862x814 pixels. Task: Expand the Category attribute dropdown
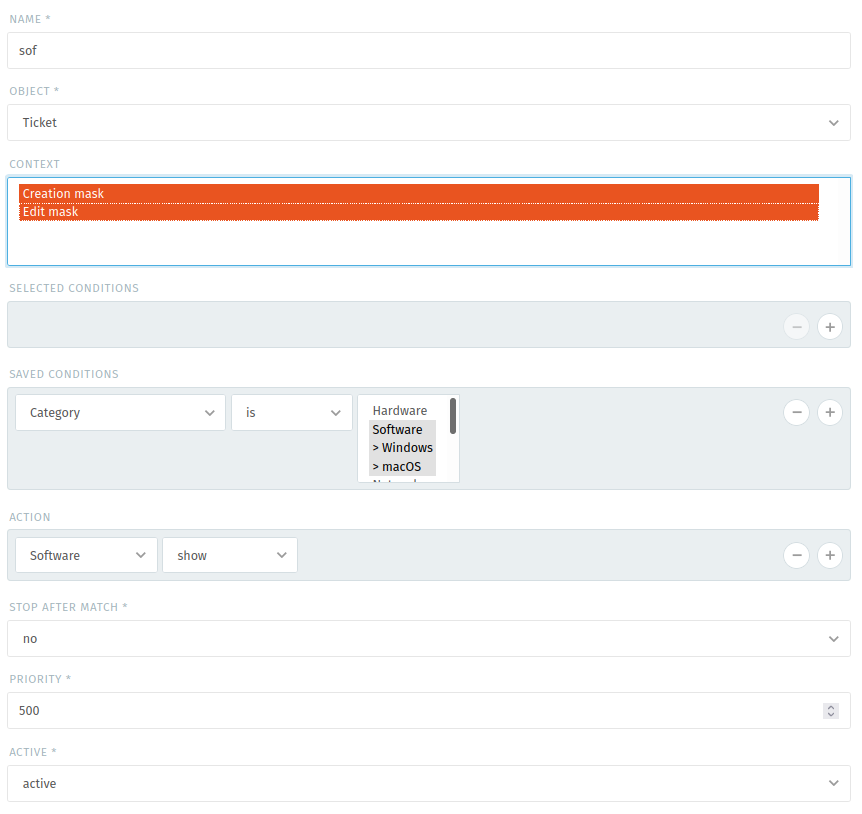pyautogui.click(x=120, y=413)
